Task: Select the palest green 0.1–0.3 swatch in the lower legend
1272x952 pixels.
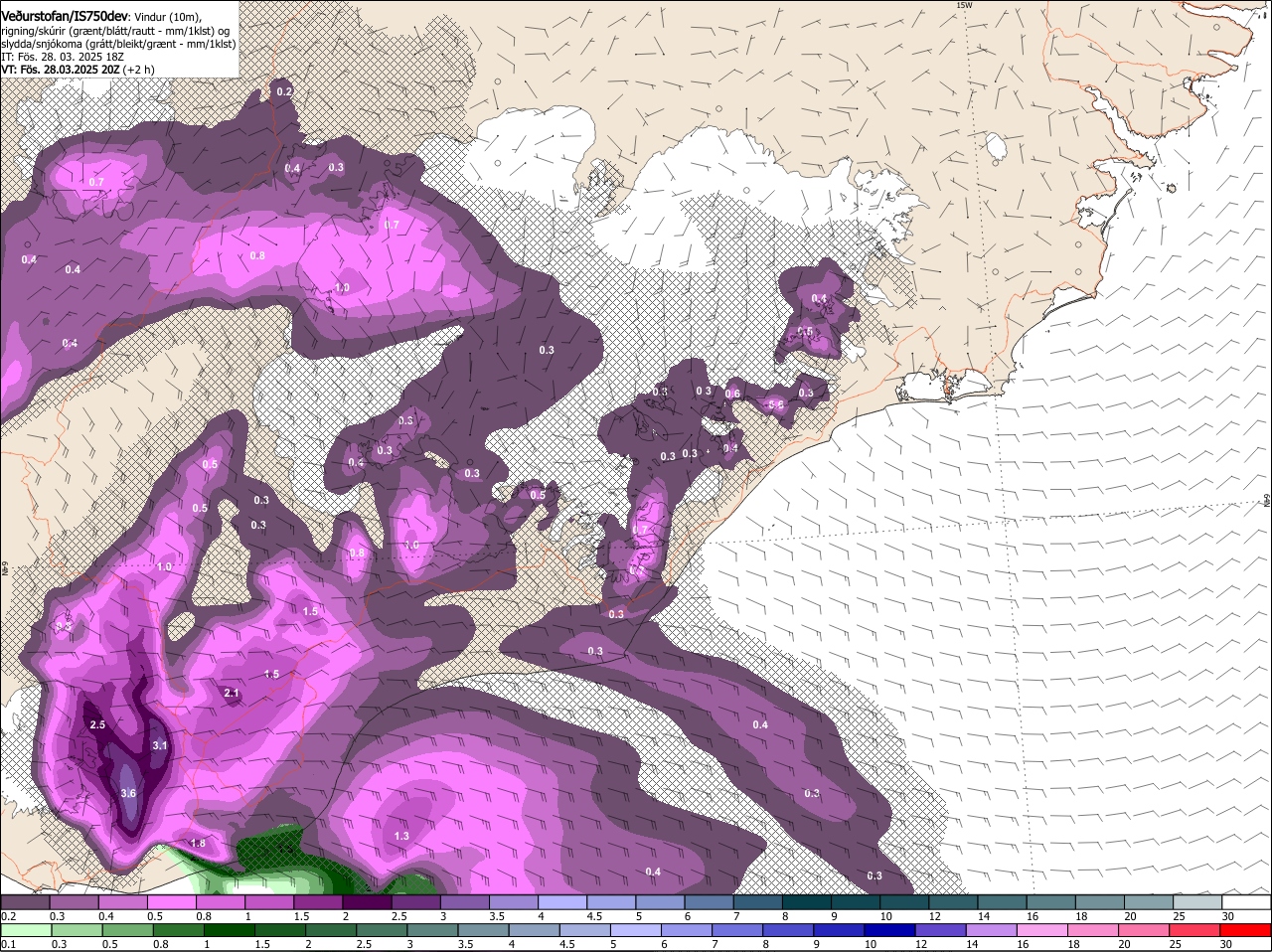Action: tap(28, 930)
